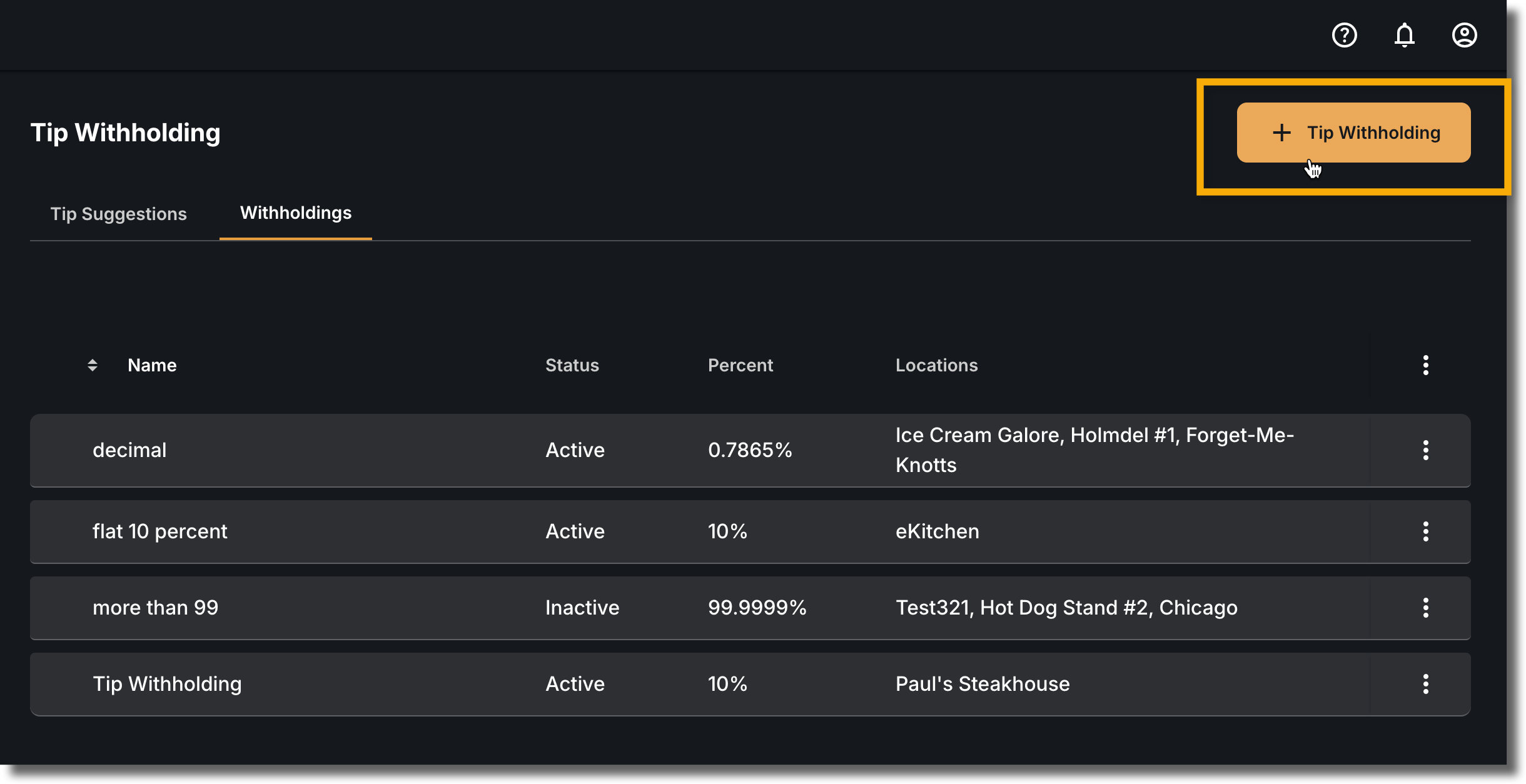Viewport: 1526px width, 784px height.
Task: Select the Withholdings tab
Action: click(x=296, y=213)
